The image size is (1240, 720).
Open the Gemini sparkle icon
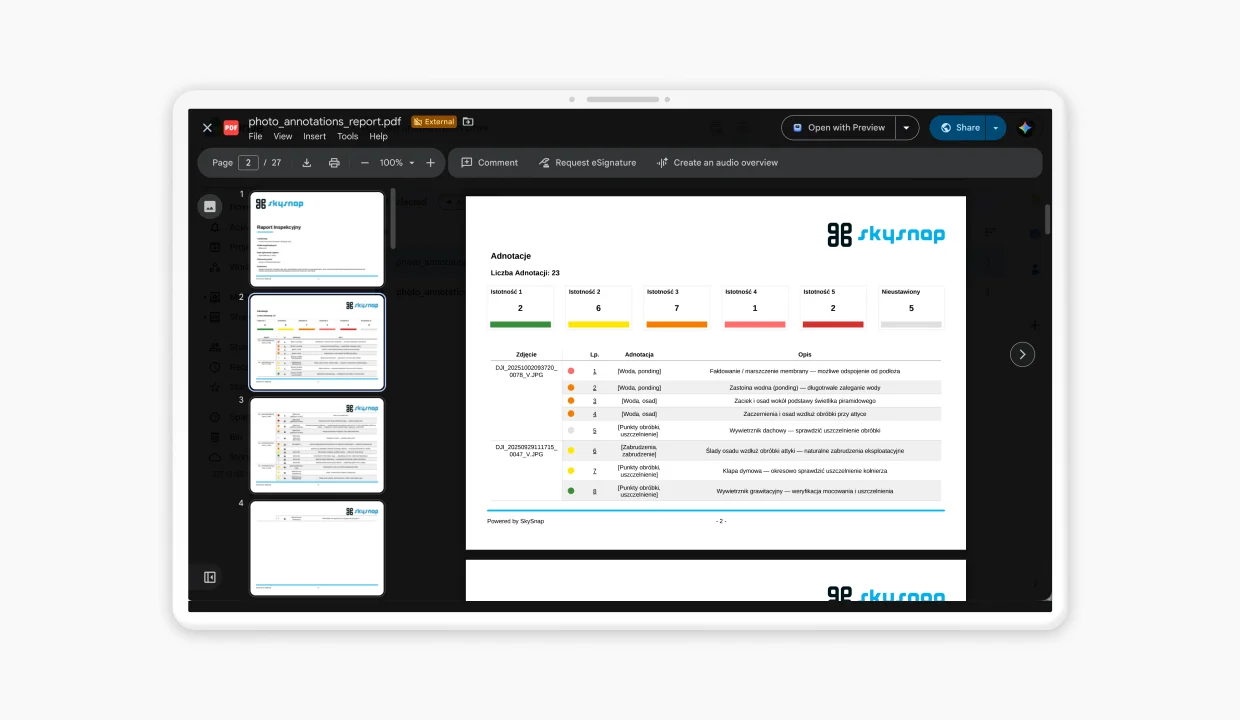point(1025,128)
